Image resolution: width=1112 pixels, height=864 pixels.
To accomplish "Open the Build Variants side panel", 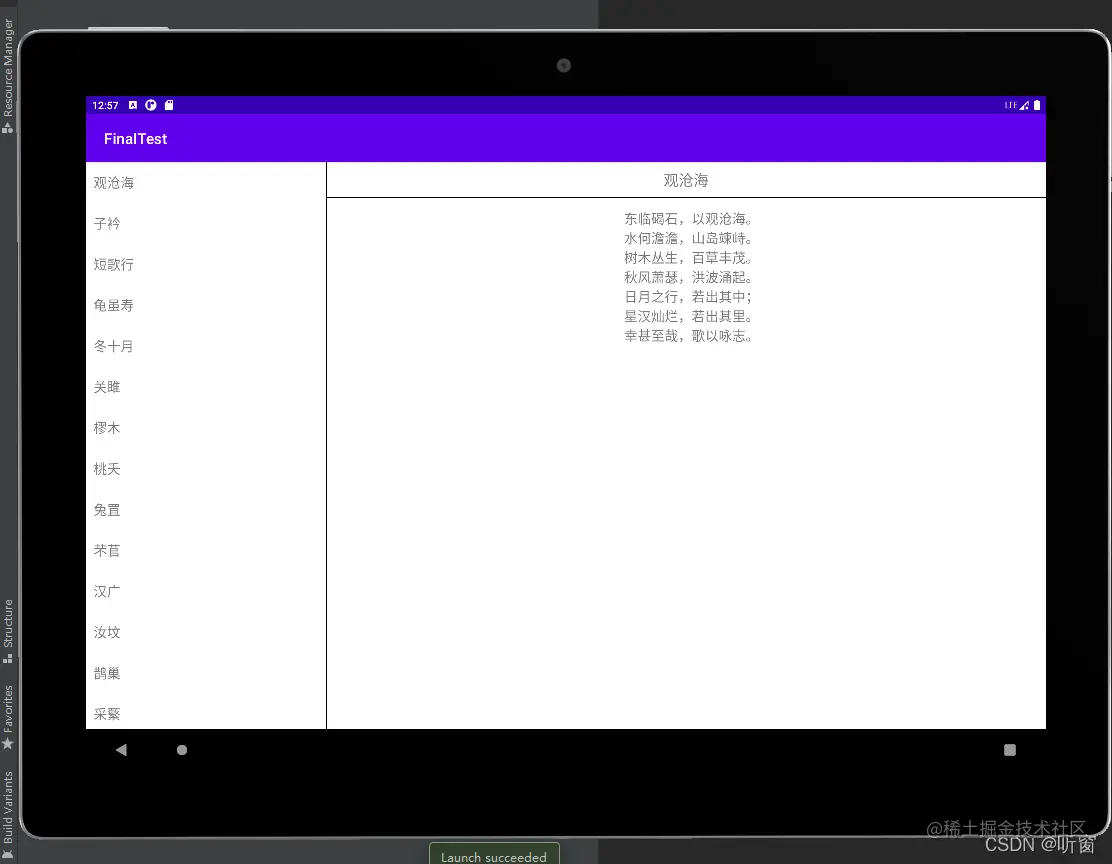I will point(8,816).
